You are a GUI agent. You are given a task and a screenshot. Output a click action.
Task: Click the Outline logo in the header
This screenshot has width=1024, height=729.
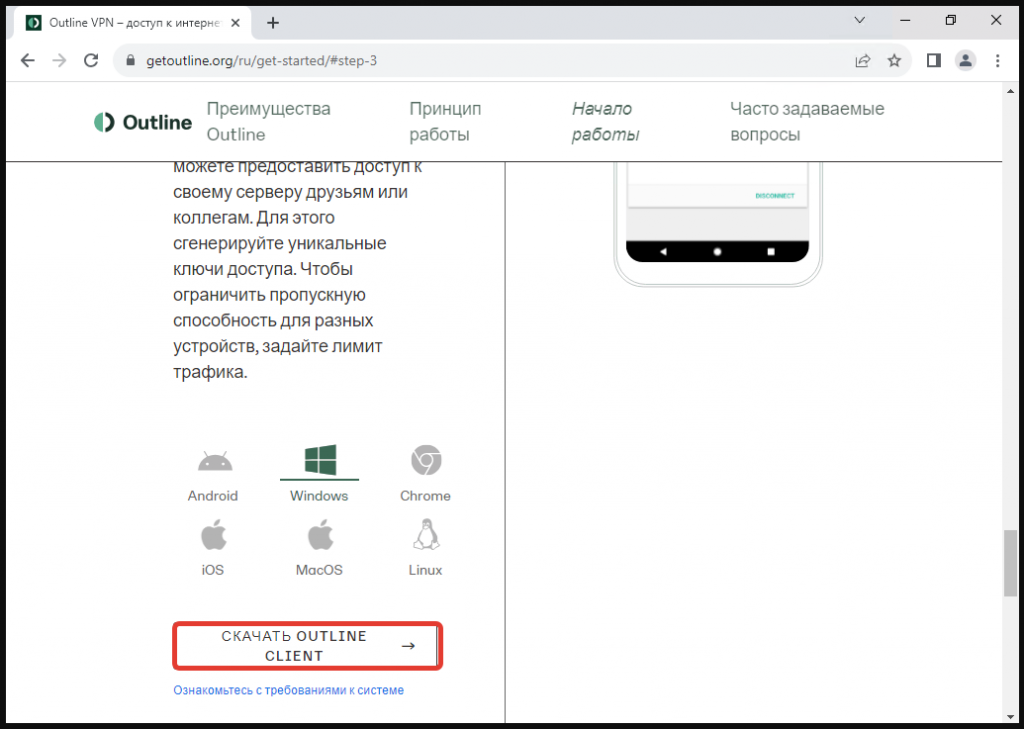(x=142, y=121)
